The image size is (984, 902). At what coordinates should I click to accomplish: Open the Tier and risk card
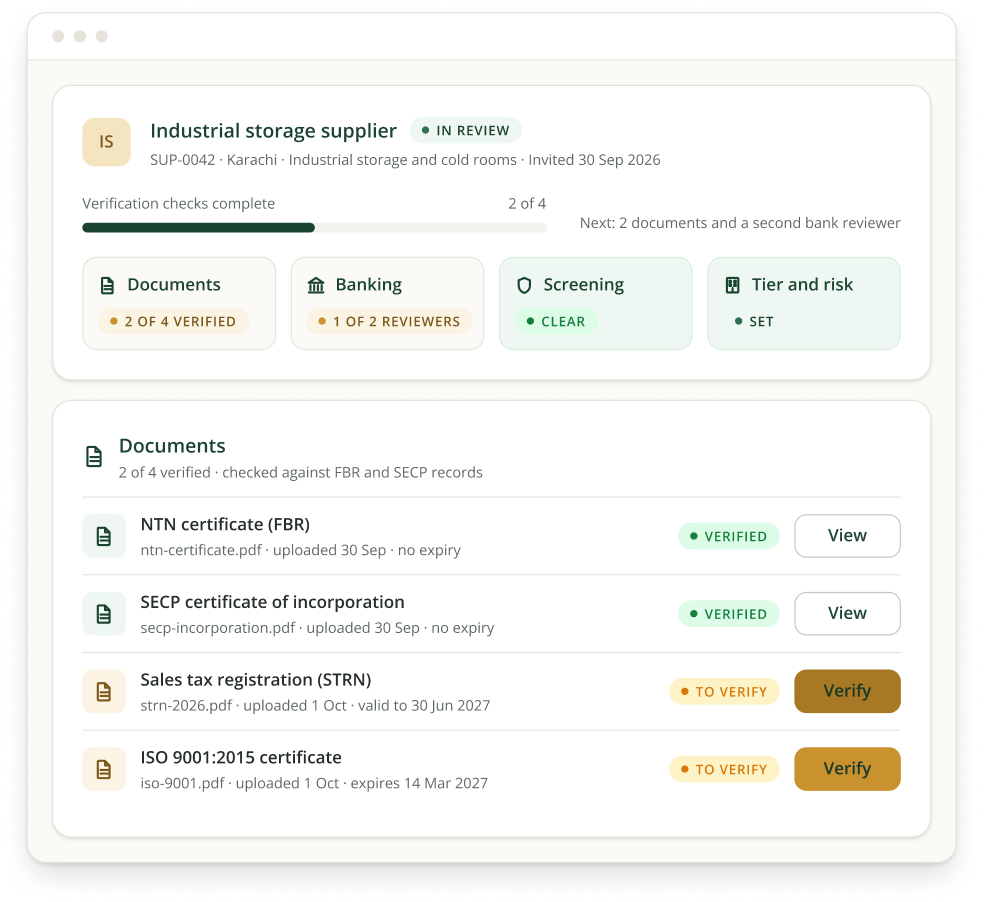click(804, 303)
